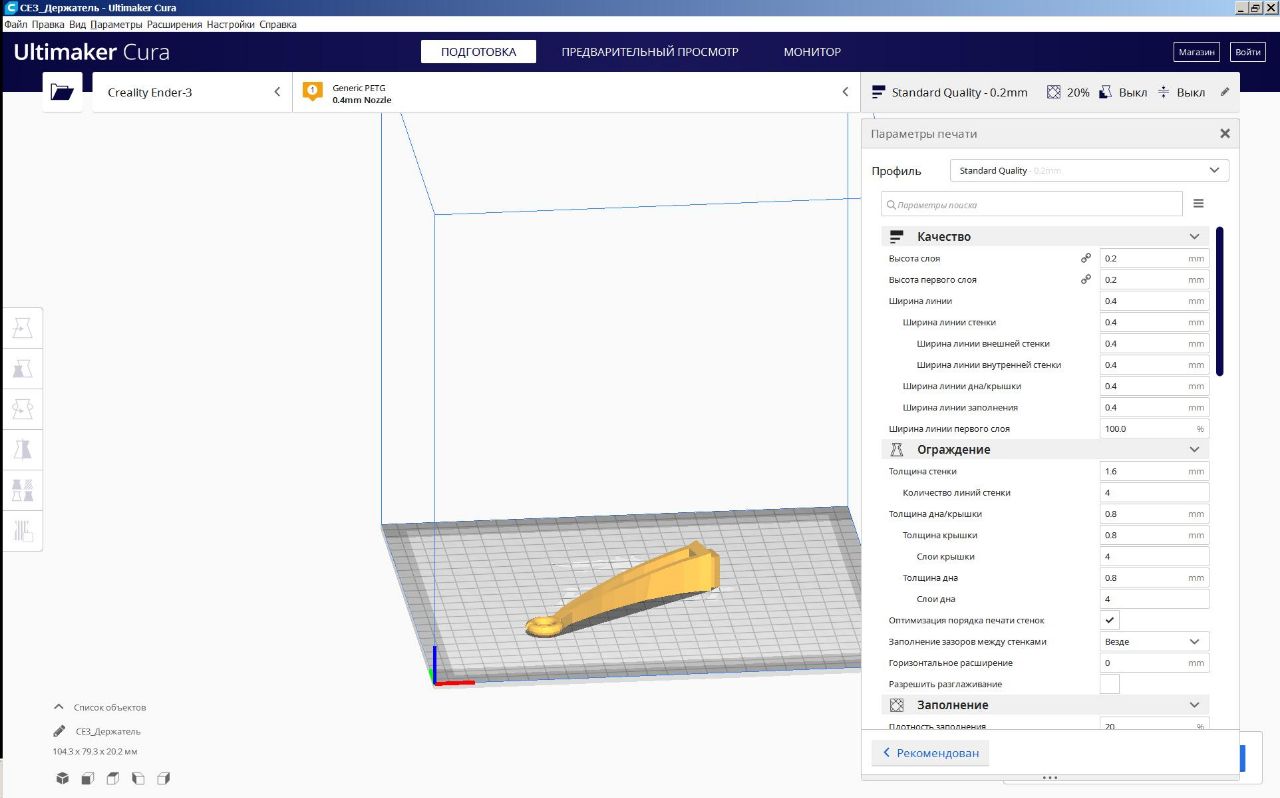Screen dimensions: 1280x798
Task: Open the Вид menu
Action: pyautogui.click(x=77, y=24)
